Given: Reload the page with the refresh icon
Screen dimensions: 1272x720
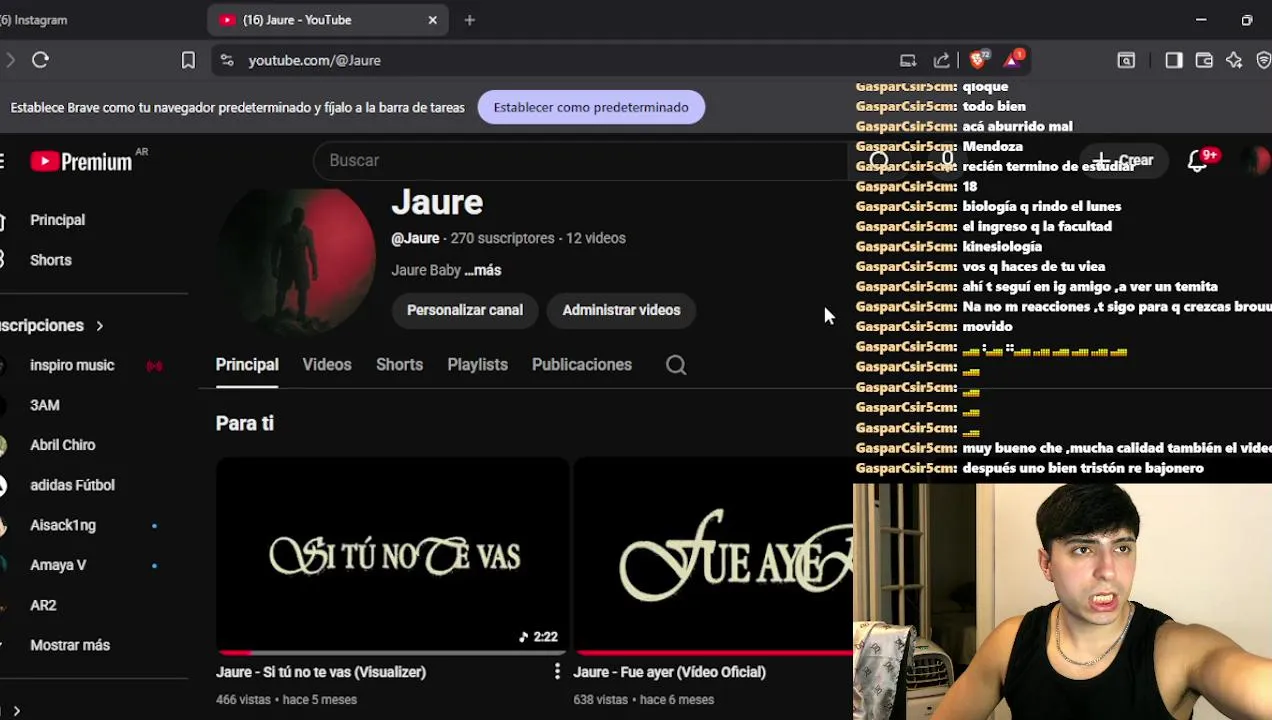Looking at the screenshot, I should coord(40,60).
